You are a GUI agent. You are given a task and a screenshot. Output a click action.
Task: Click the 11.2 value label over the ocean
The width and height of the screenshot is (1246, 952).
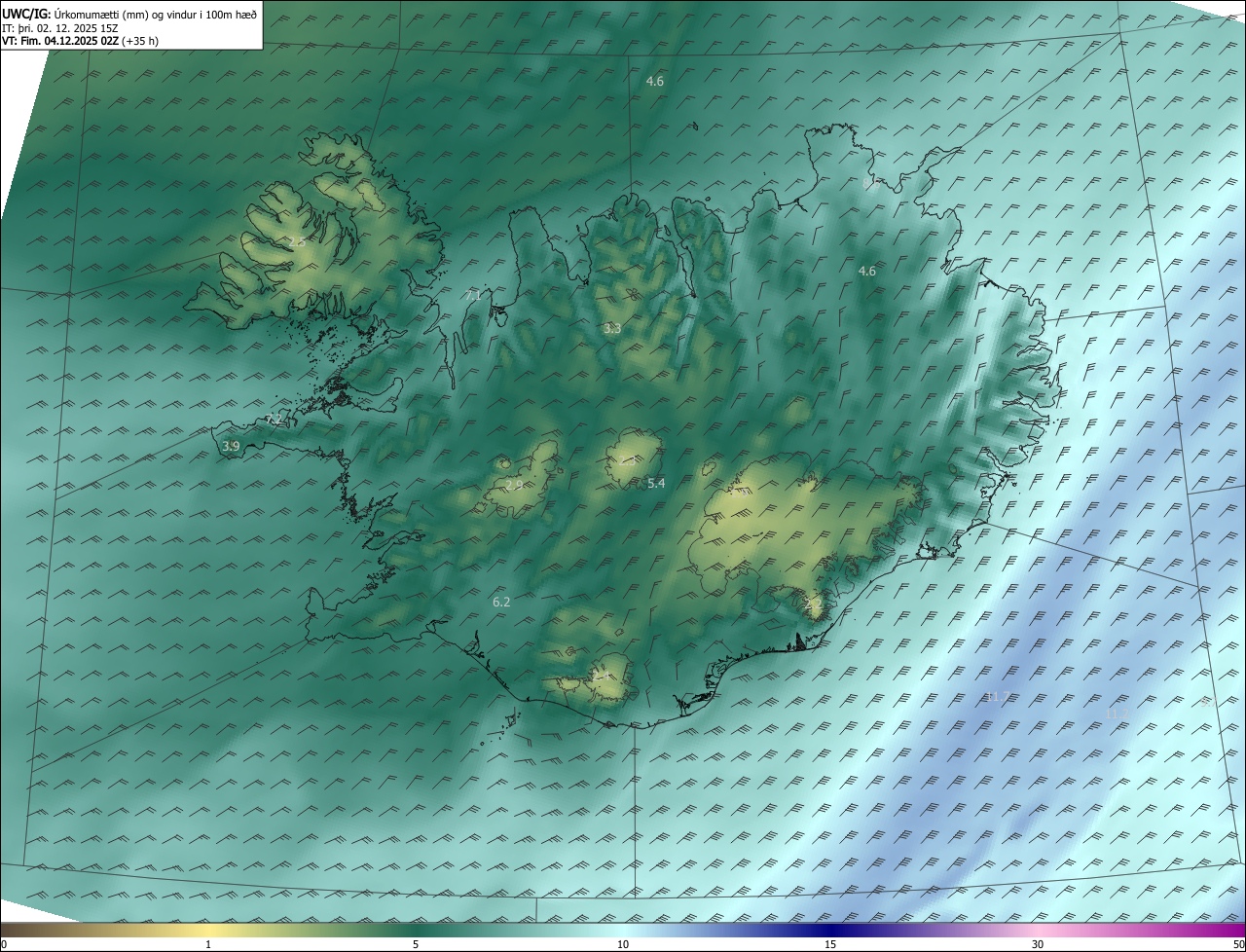click(x=1117, y=714)
